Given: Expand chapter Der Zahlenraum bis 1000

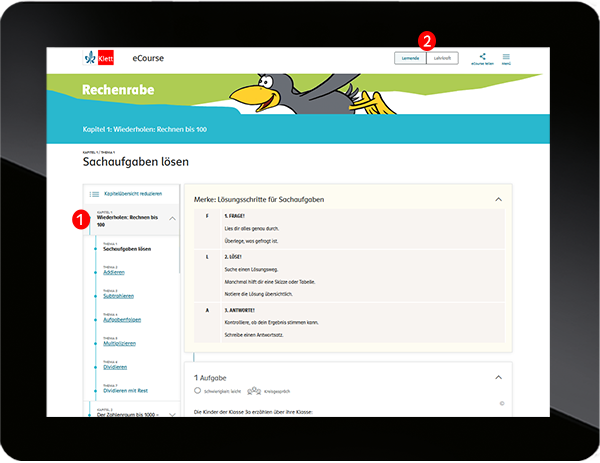Looking at the screenshot, I should coord(173,415).
